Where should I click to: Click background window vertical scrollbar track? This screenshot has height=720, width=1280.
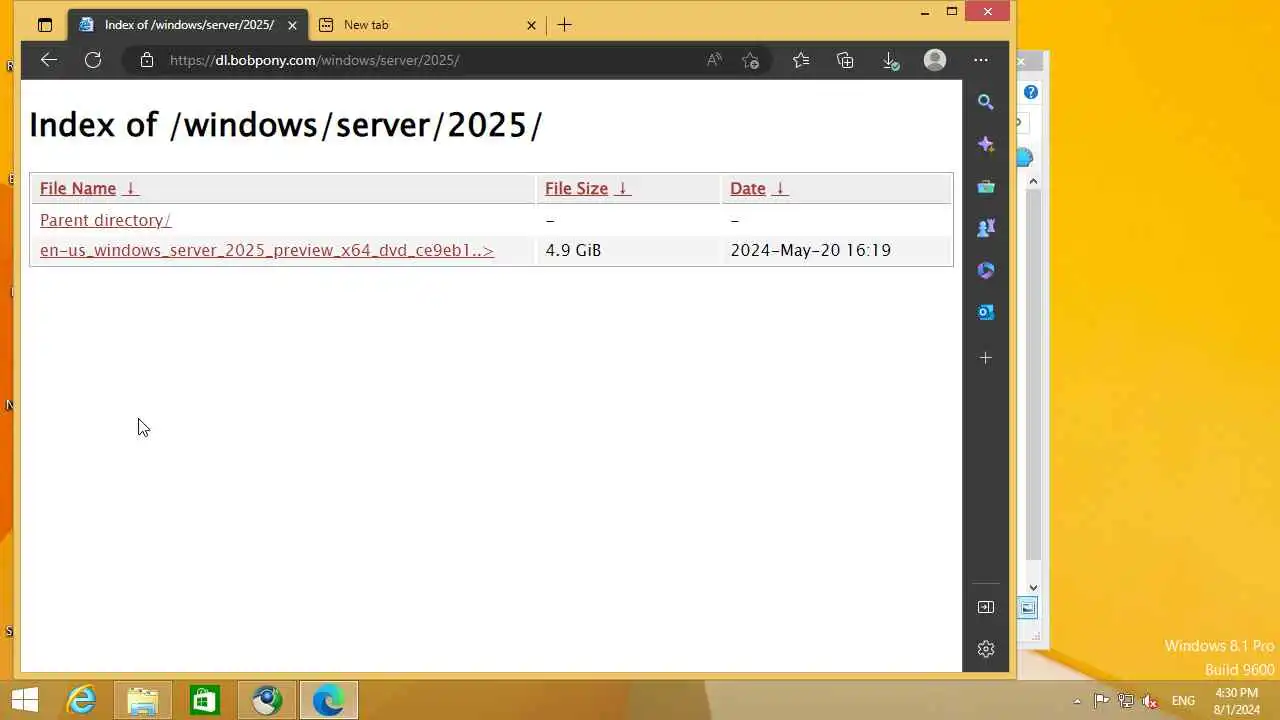(x=1034, y=375)
